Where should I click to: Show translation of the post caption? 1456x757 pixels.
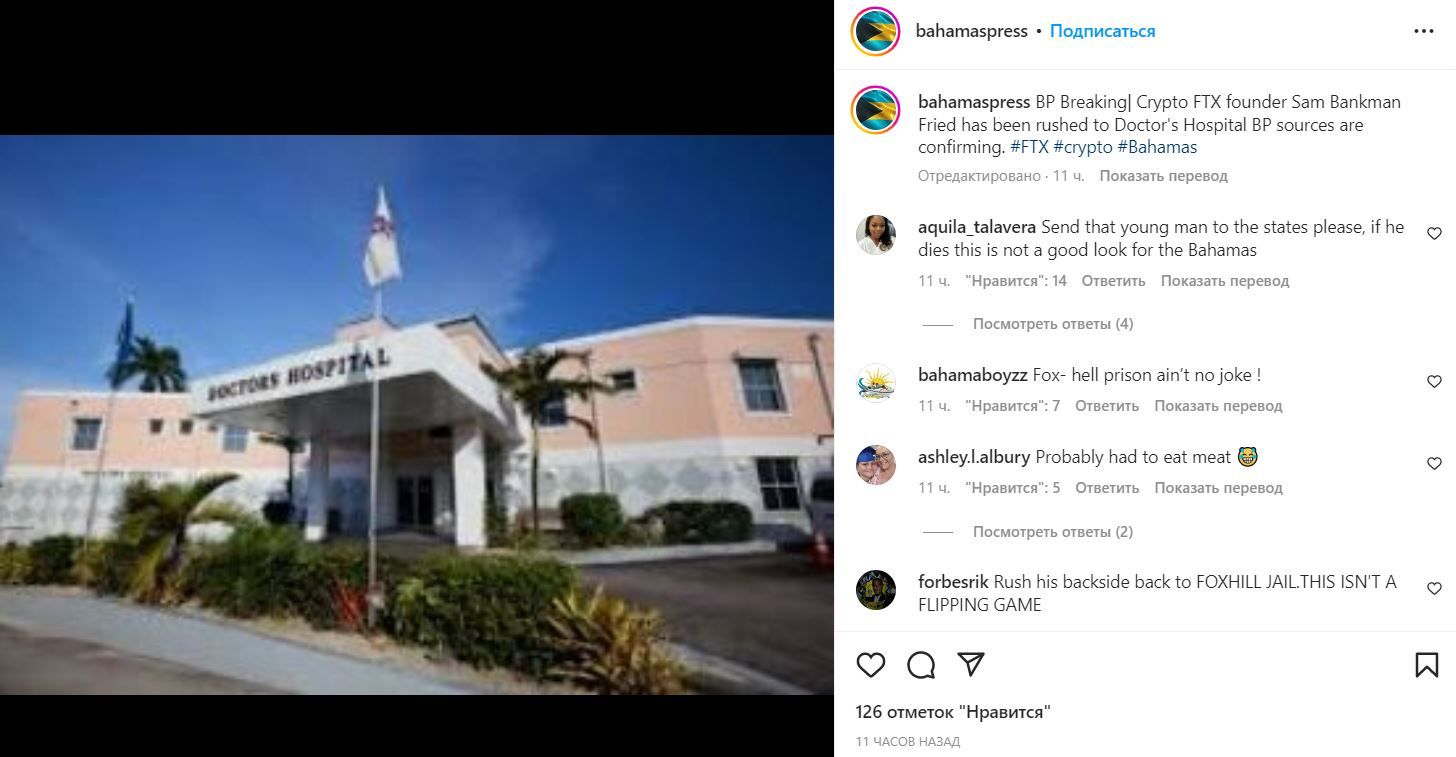(x=1163, y=176)
